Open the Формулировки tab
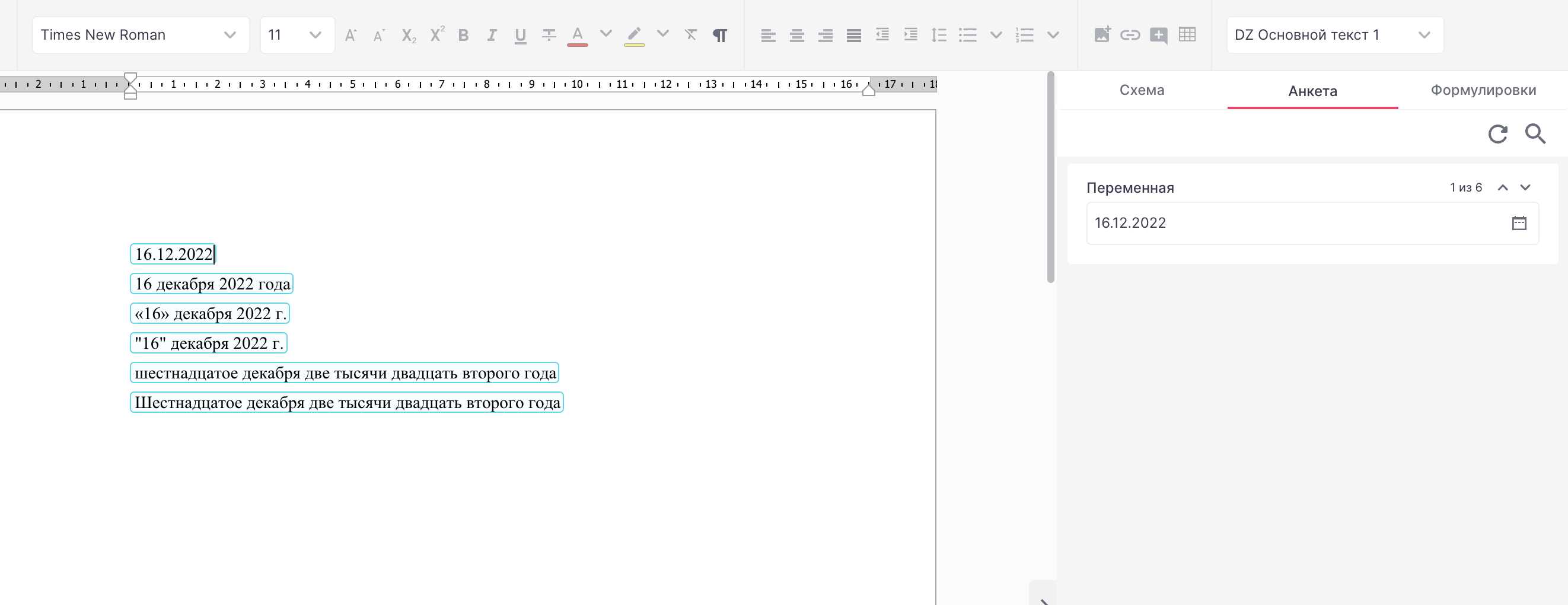 [x=1483, y=90]
